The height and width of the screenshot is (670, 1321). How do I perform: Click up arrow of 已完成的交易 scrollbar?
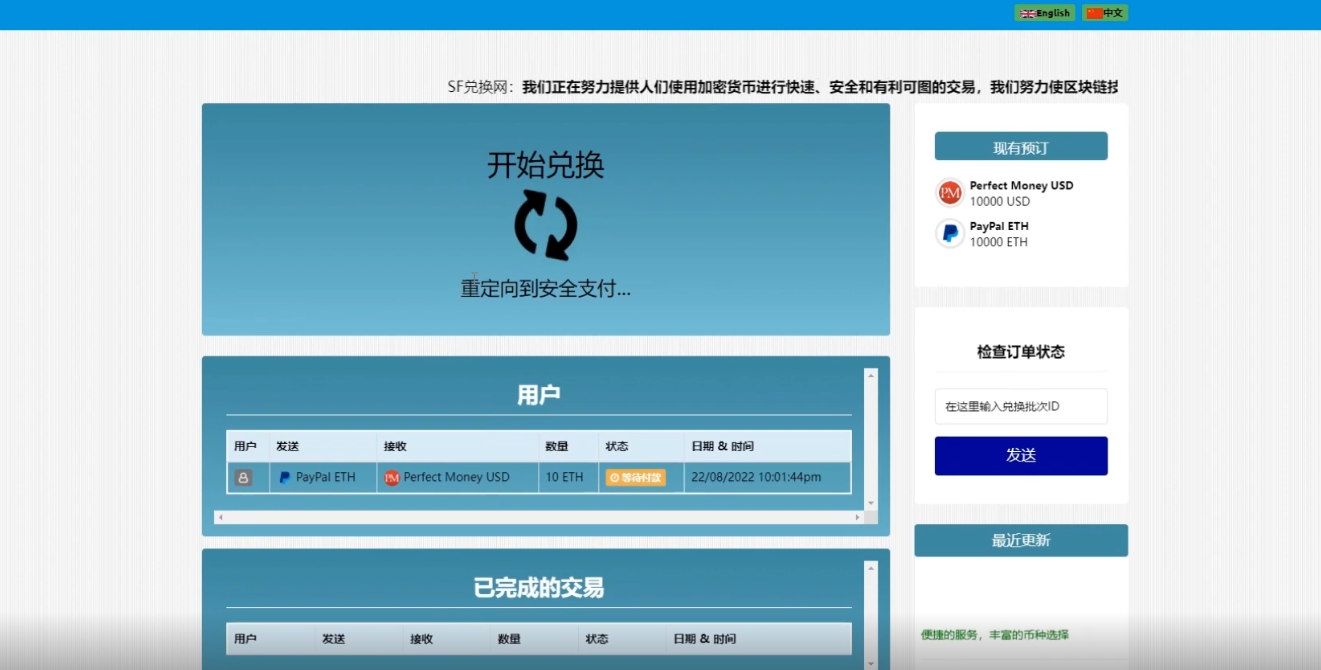point(870,568)
